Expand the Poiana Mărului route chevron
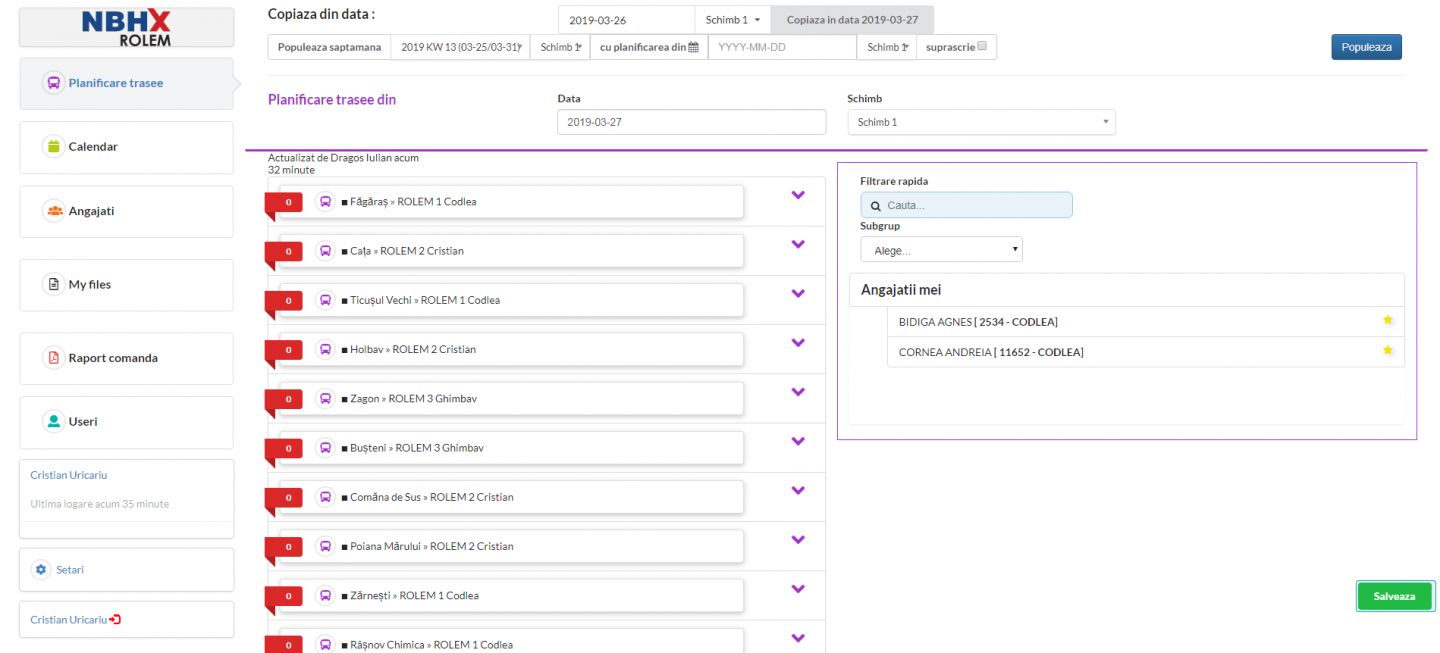The image size is (1440, 653). (x=798, y=540)
